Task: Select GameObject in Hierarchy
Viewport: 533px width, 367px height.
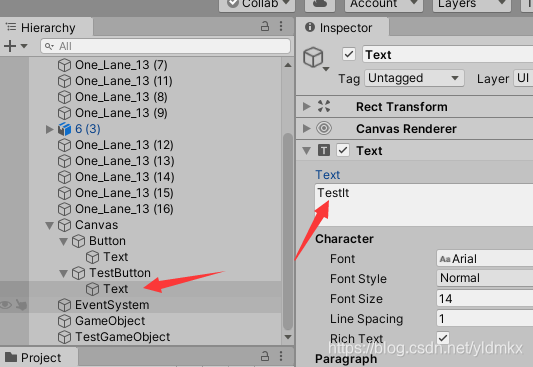Action: click(x=109, y=321)
